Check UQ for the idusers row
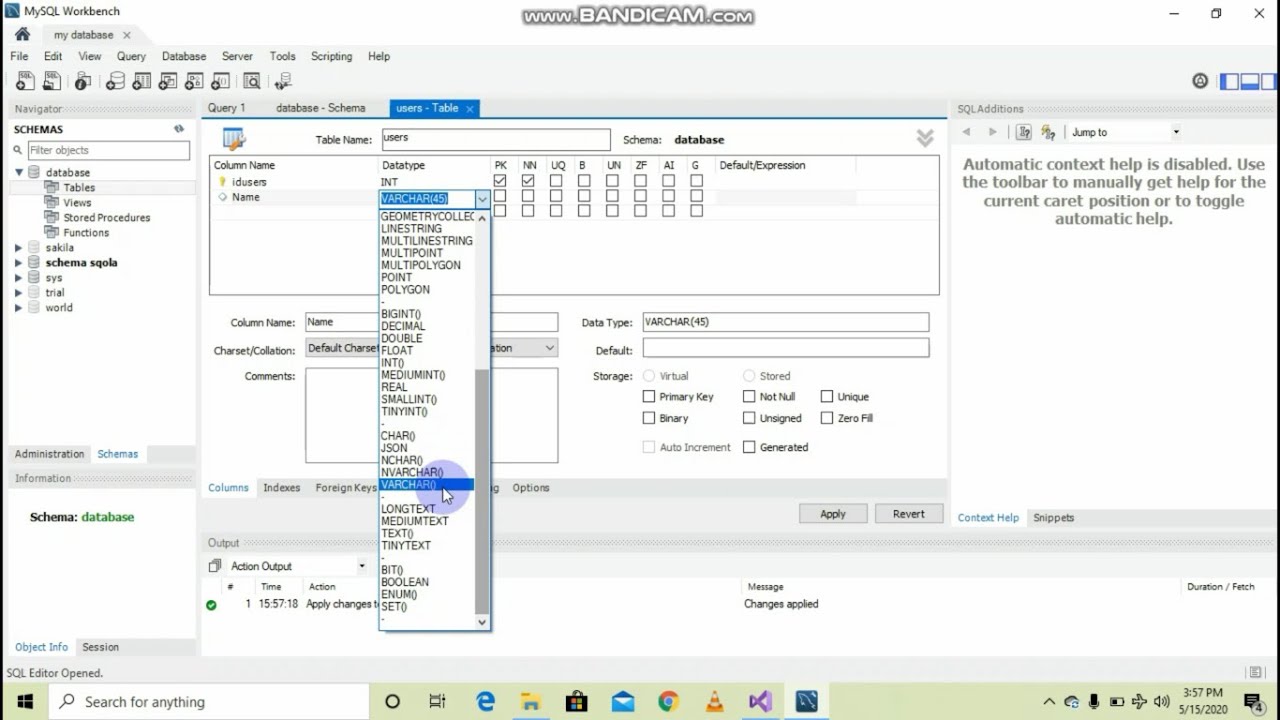The height and width of the screenshot is (720, 1280). click(x=556, y=181)
